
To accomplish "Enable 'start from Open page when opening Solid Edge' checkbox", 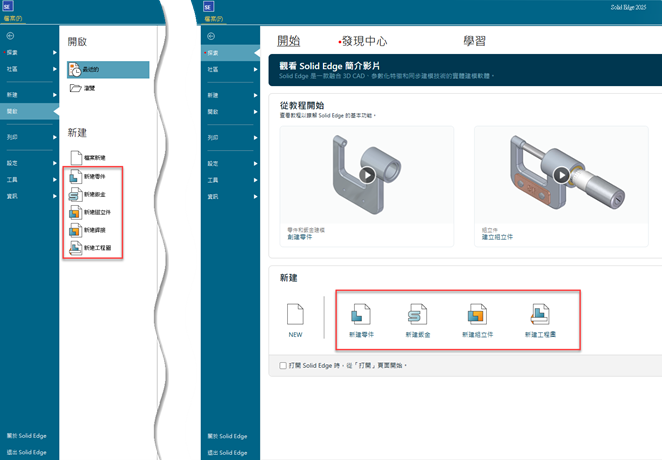I will pyautogui.click(x=283, y=365).
